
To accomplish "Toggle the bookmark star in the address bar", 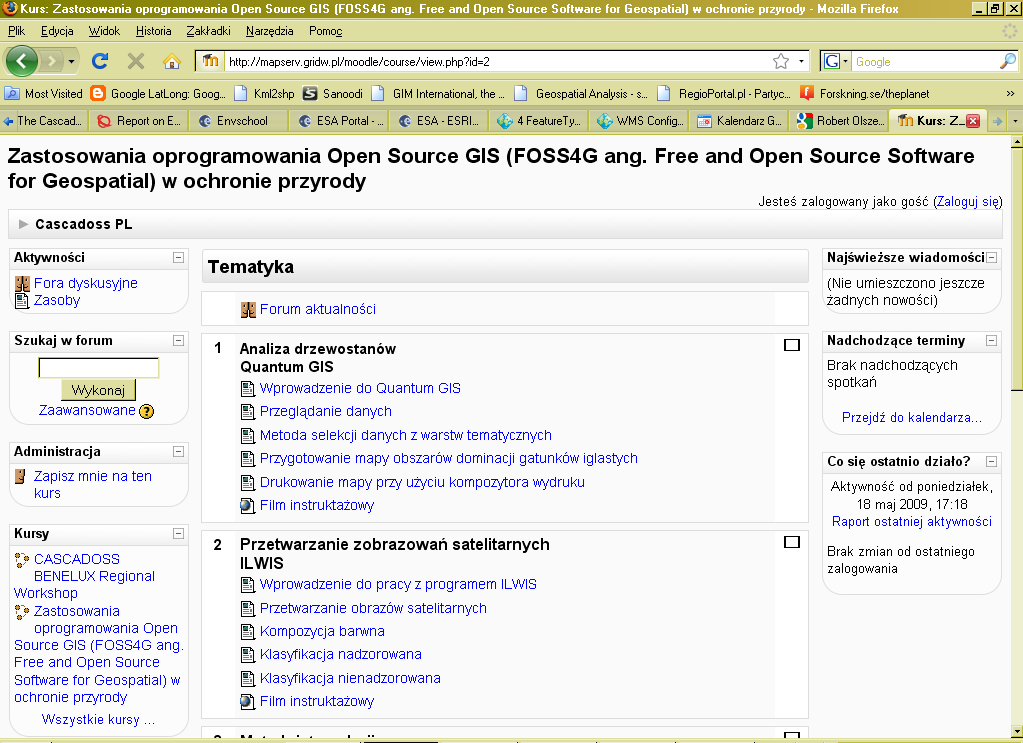I will (x=780, y=61).
